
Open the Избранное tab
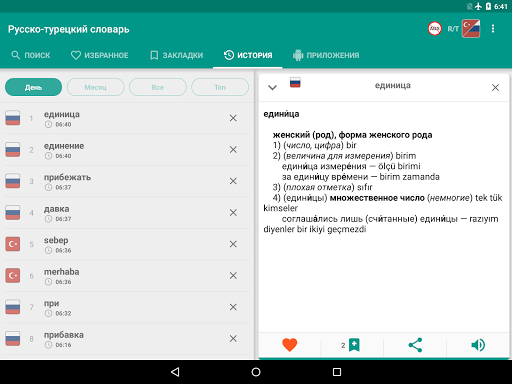(99, 55)
